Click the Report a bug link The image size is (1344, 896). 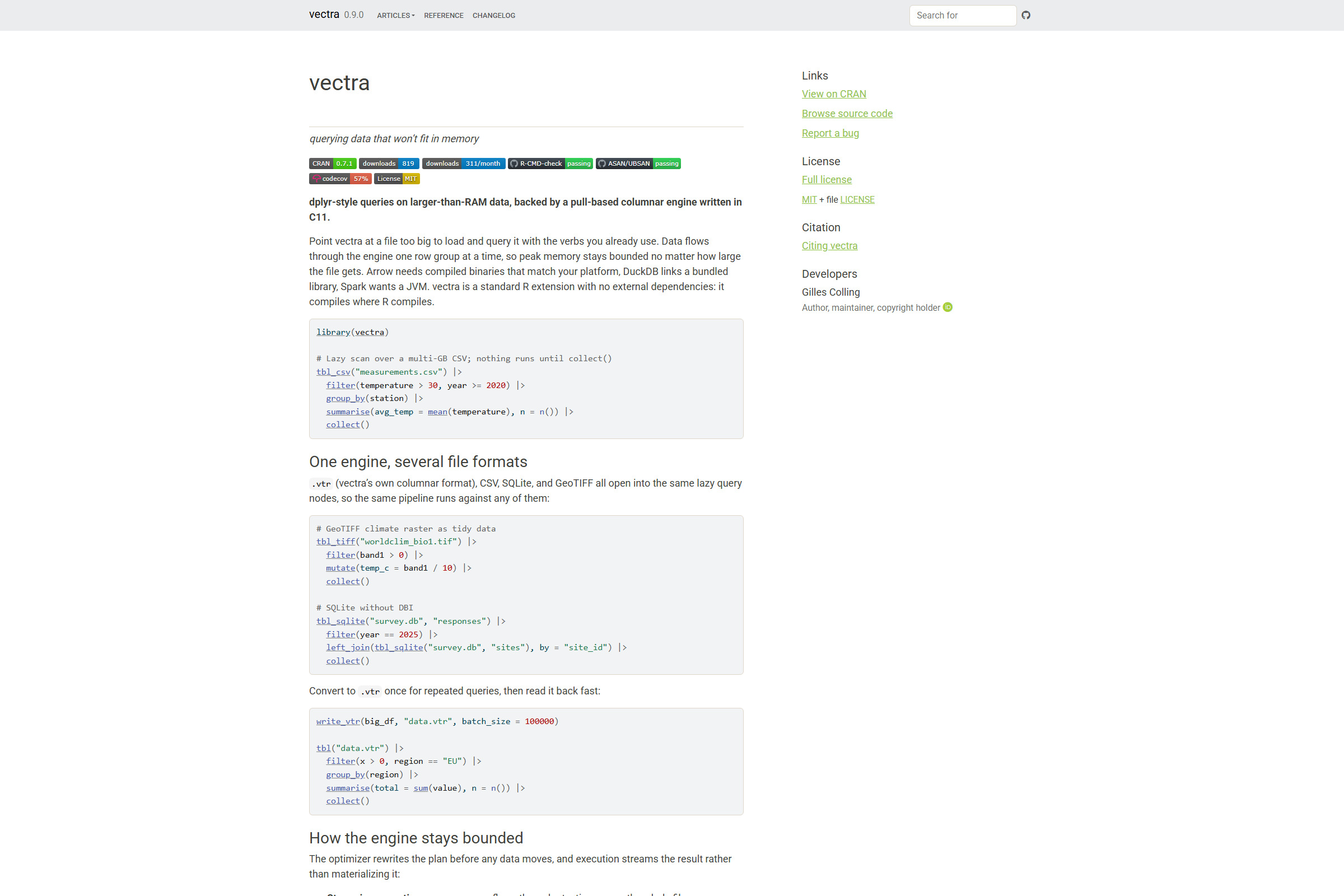click(x=830, y=133)
